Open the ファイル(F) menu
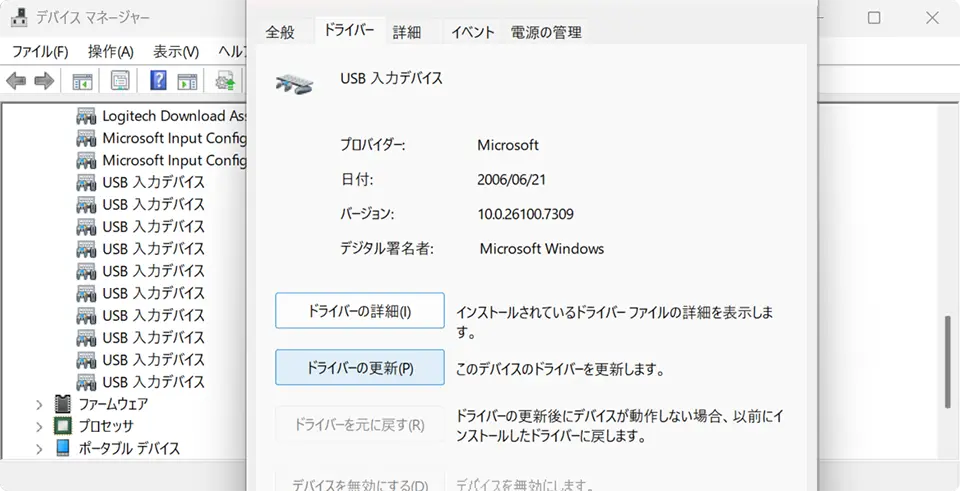The image size is (960, 491). (40, 52)
